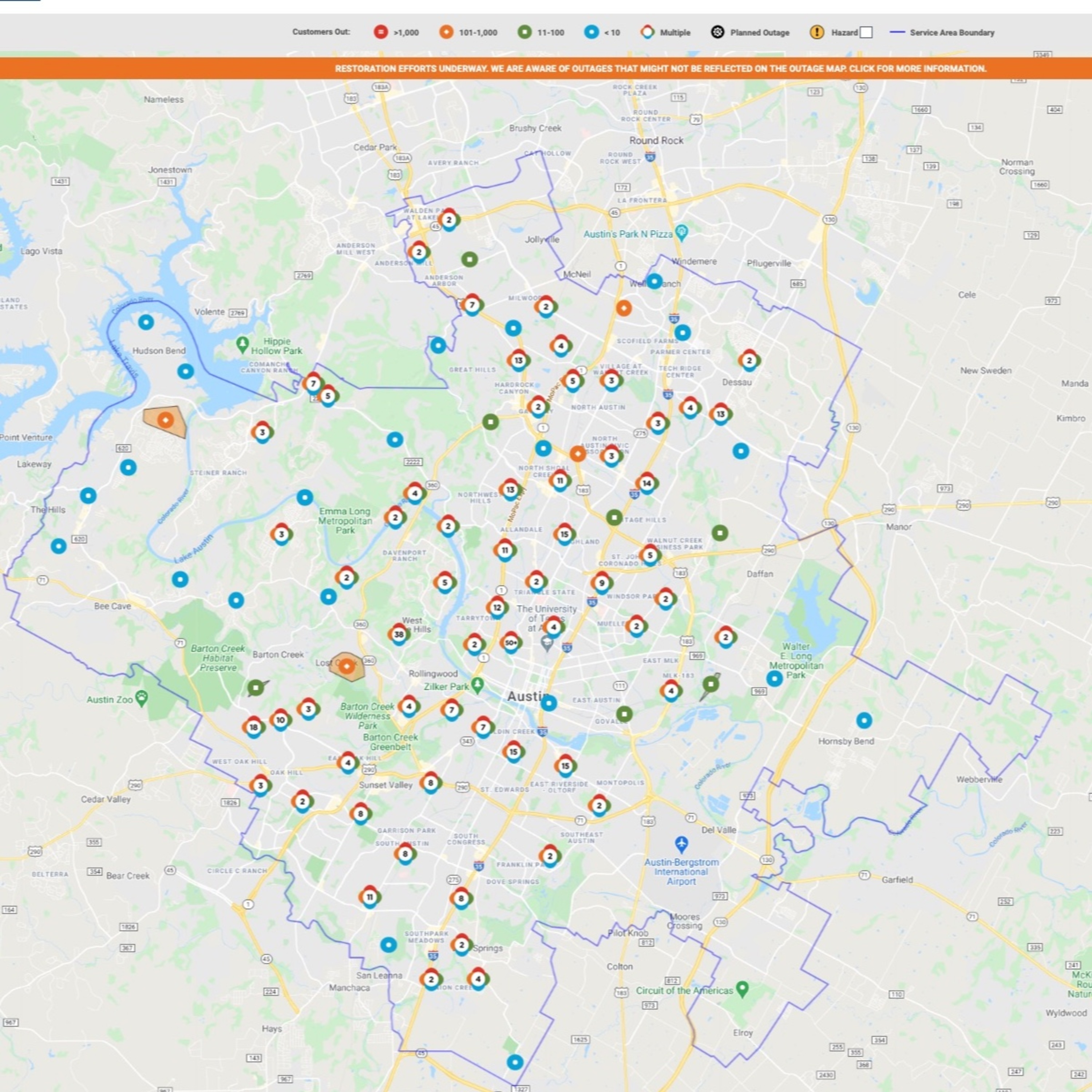Select the orange 101-1,000 marker south of Wells Branch
Image resolution: width=1092 pixels, height=1092 pixels.
pyautogui.click(x=624, y=308)
